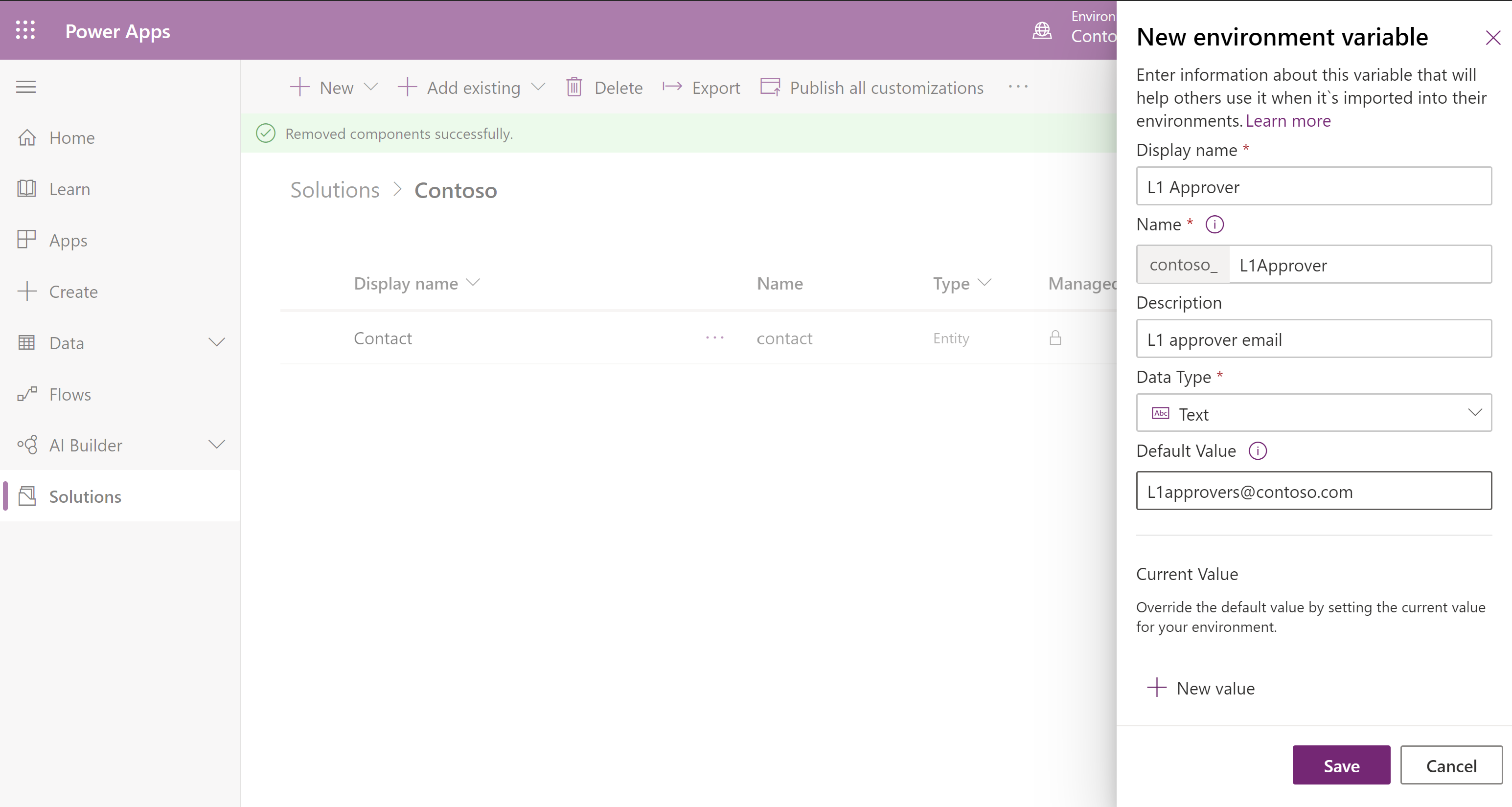Click the Flows sidebar icon
The width and height of the screenshot is (1512, 807).
(27, 393)
